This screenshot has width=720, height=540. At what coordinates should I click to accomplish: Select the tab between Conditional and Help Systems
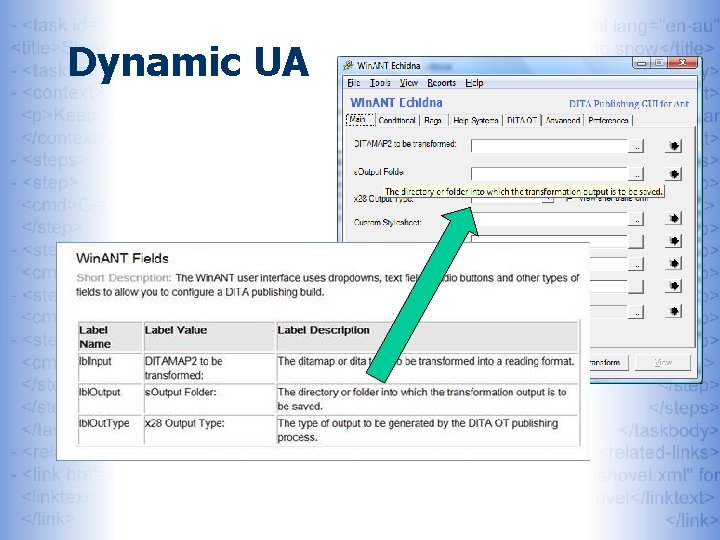coord(433,120)
